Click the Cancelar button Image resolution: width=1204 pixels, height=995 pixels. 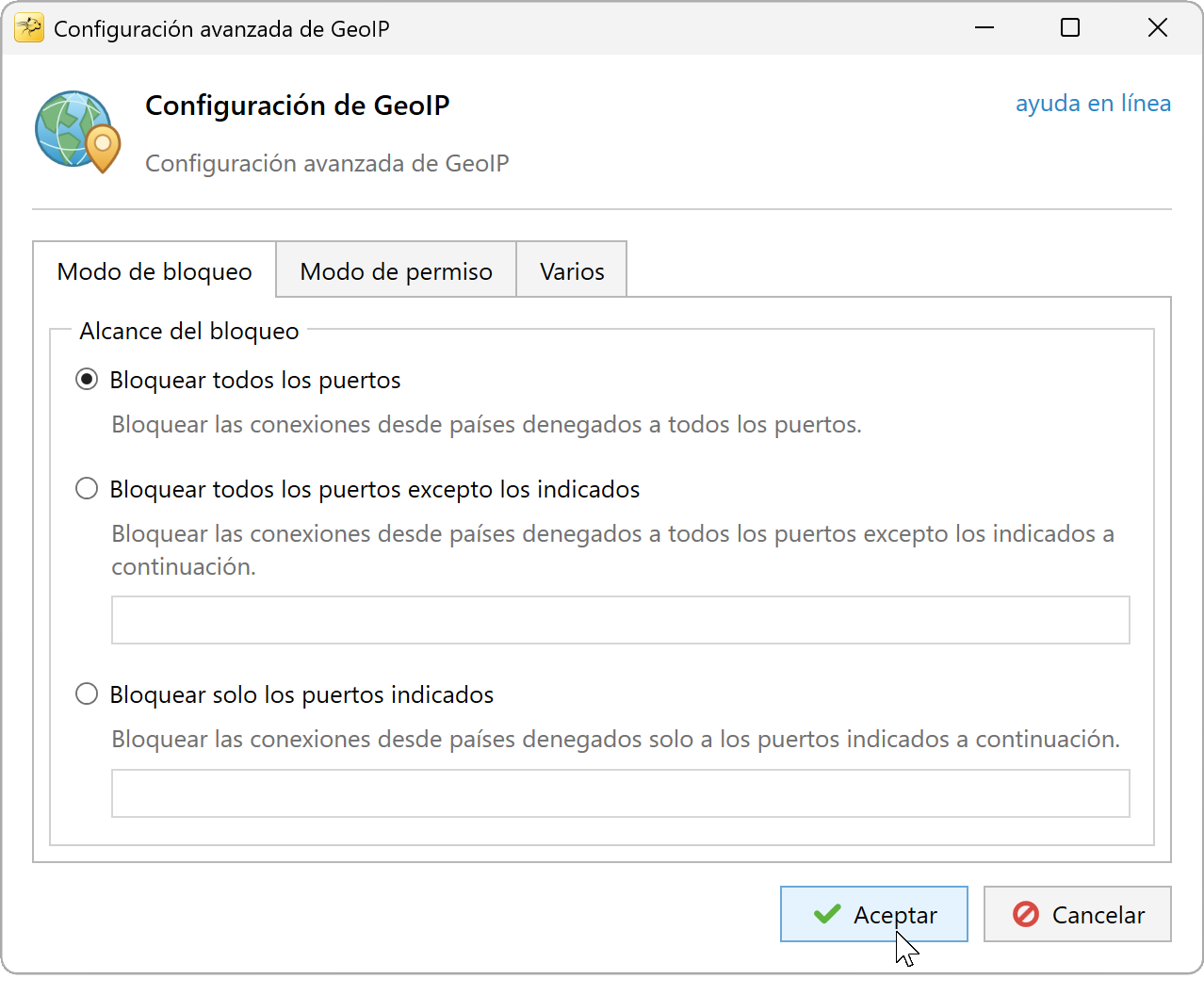[x=1078, y=914]
